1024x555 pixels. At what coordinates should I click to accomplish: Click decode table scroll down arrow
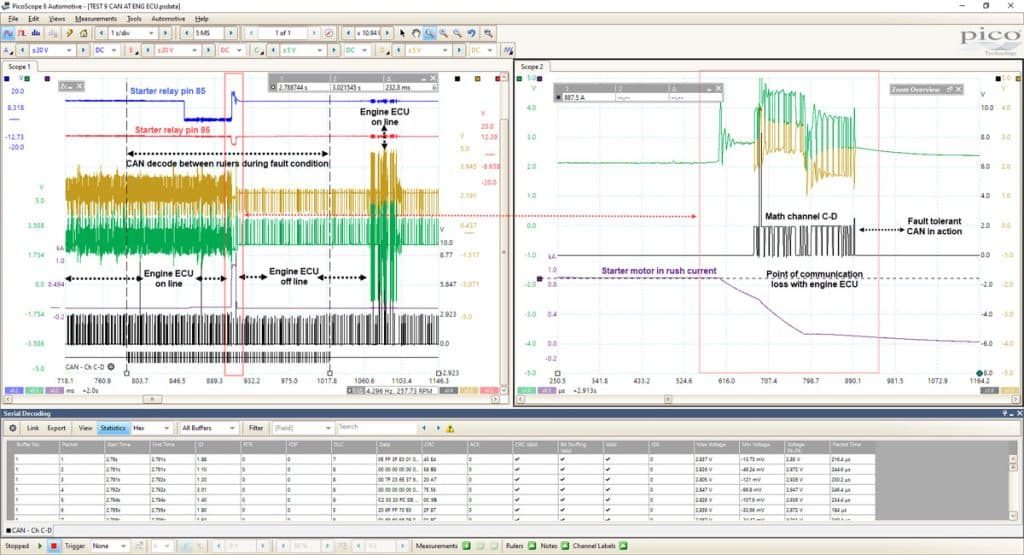coord(1012,516)
